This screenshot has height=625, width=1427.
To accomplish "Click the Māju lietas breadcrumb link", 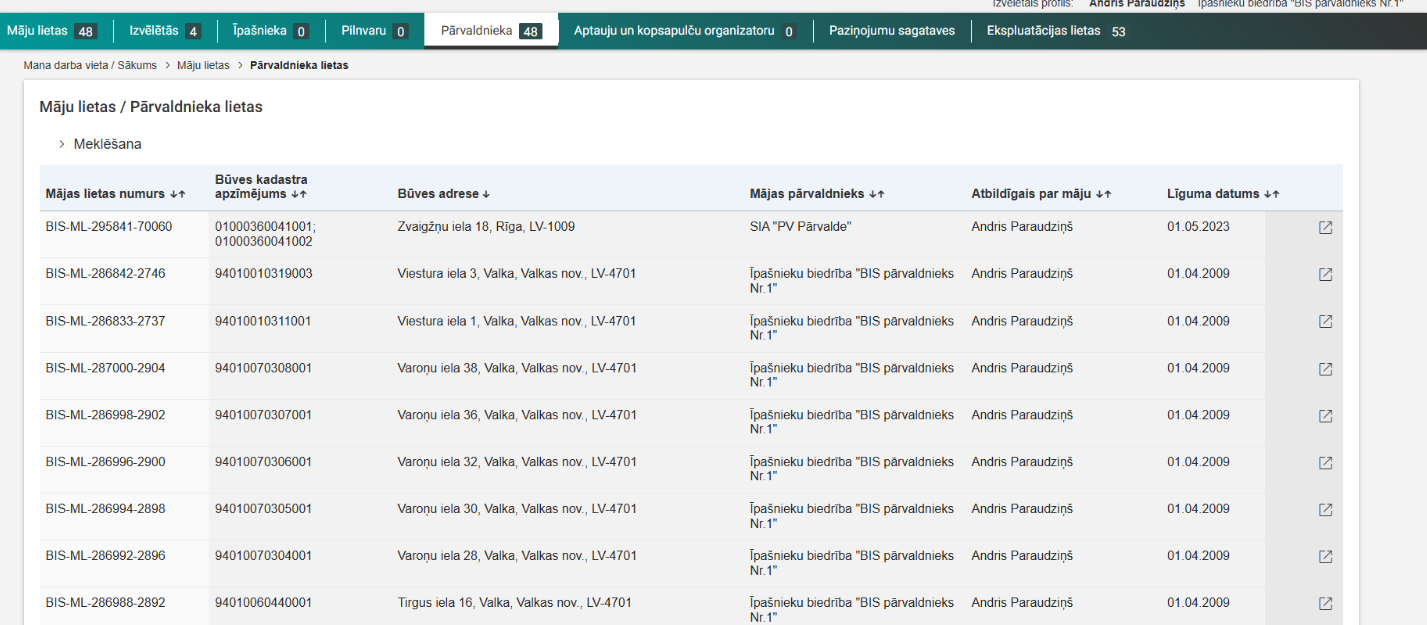I will 203,65.
